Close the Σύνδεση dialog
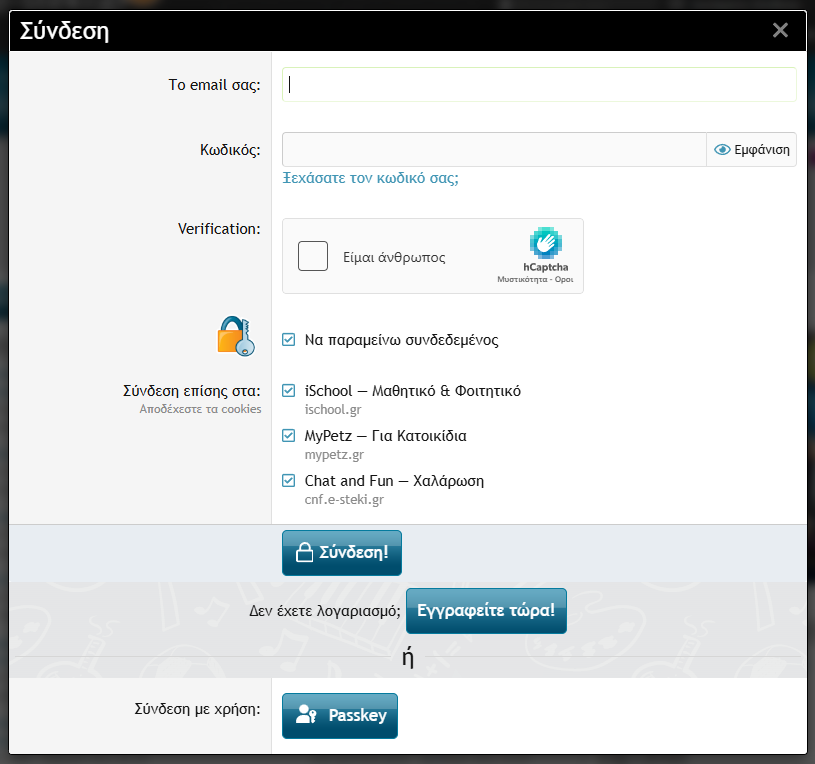This screenshot has width=815, height=764. (x=781, y=30)
